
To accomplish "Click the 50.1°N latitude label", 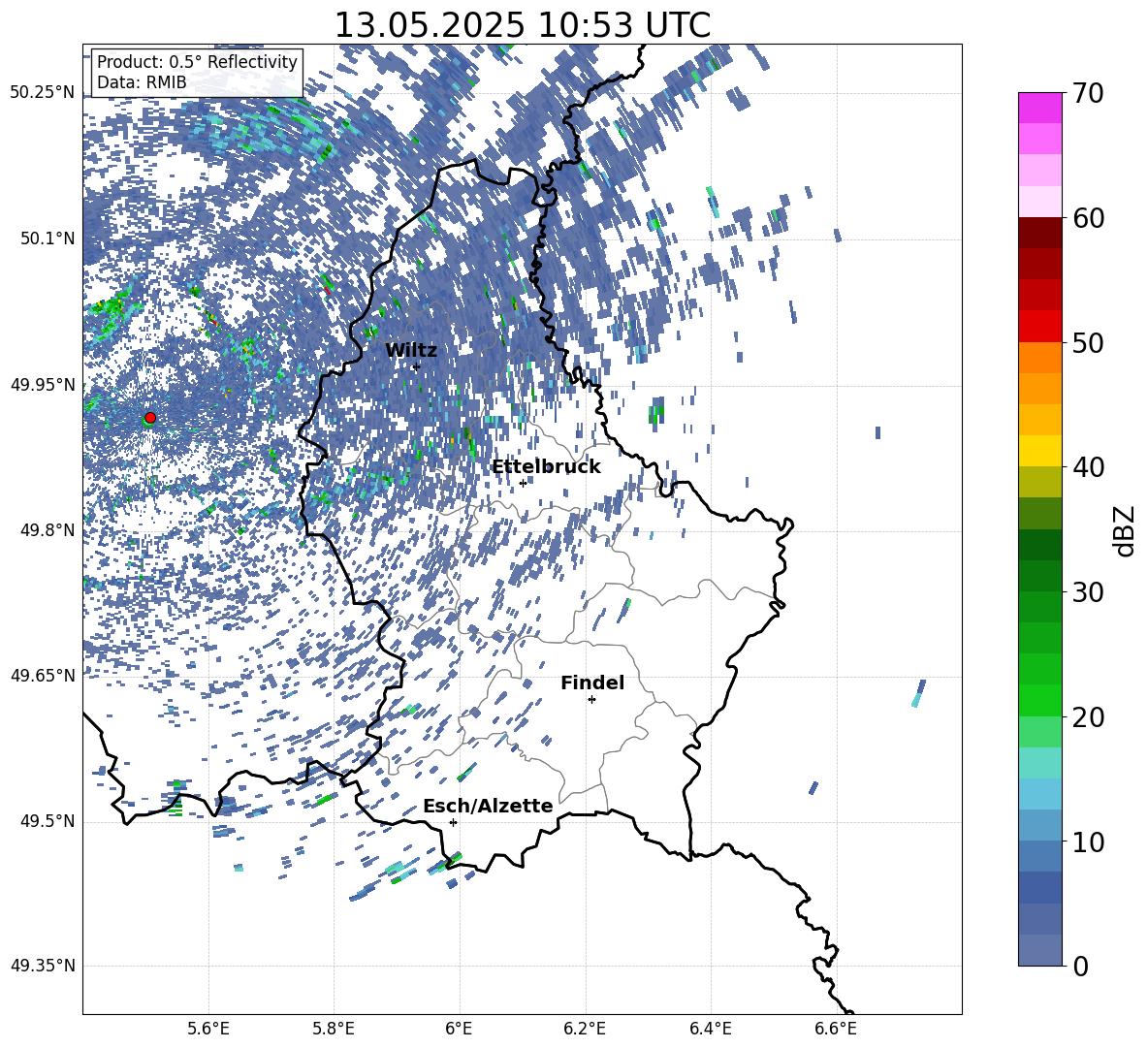I will click(x=47, y=238).
